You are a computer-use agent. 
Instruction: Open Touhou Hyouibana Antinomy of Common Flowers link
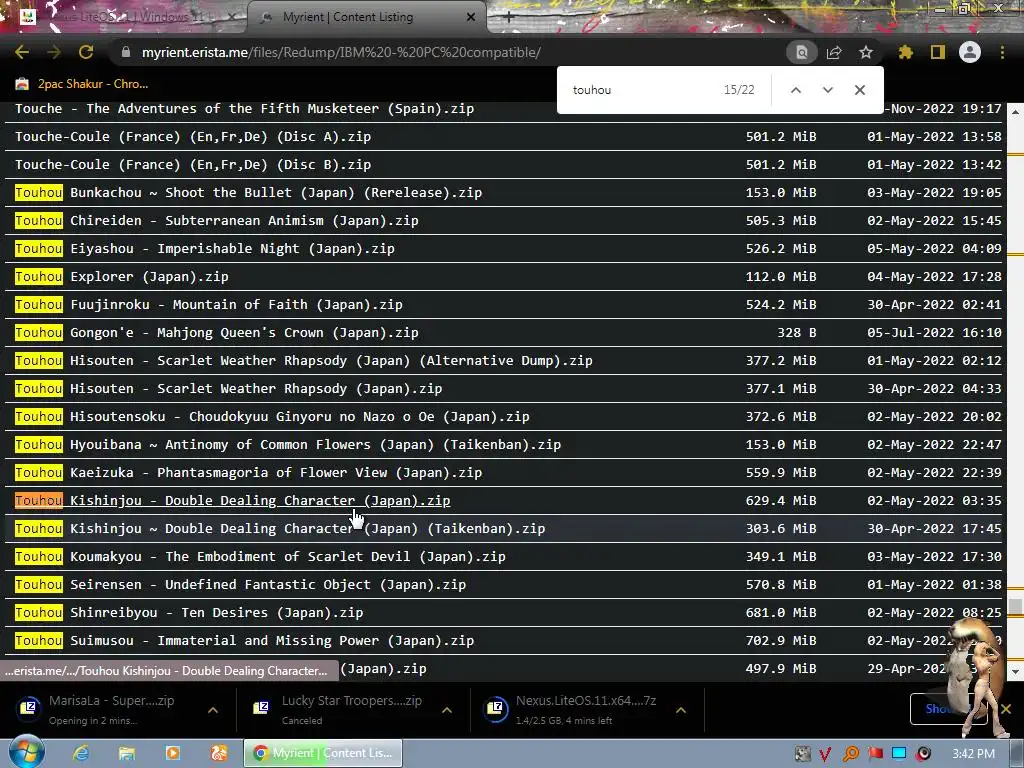288,445
